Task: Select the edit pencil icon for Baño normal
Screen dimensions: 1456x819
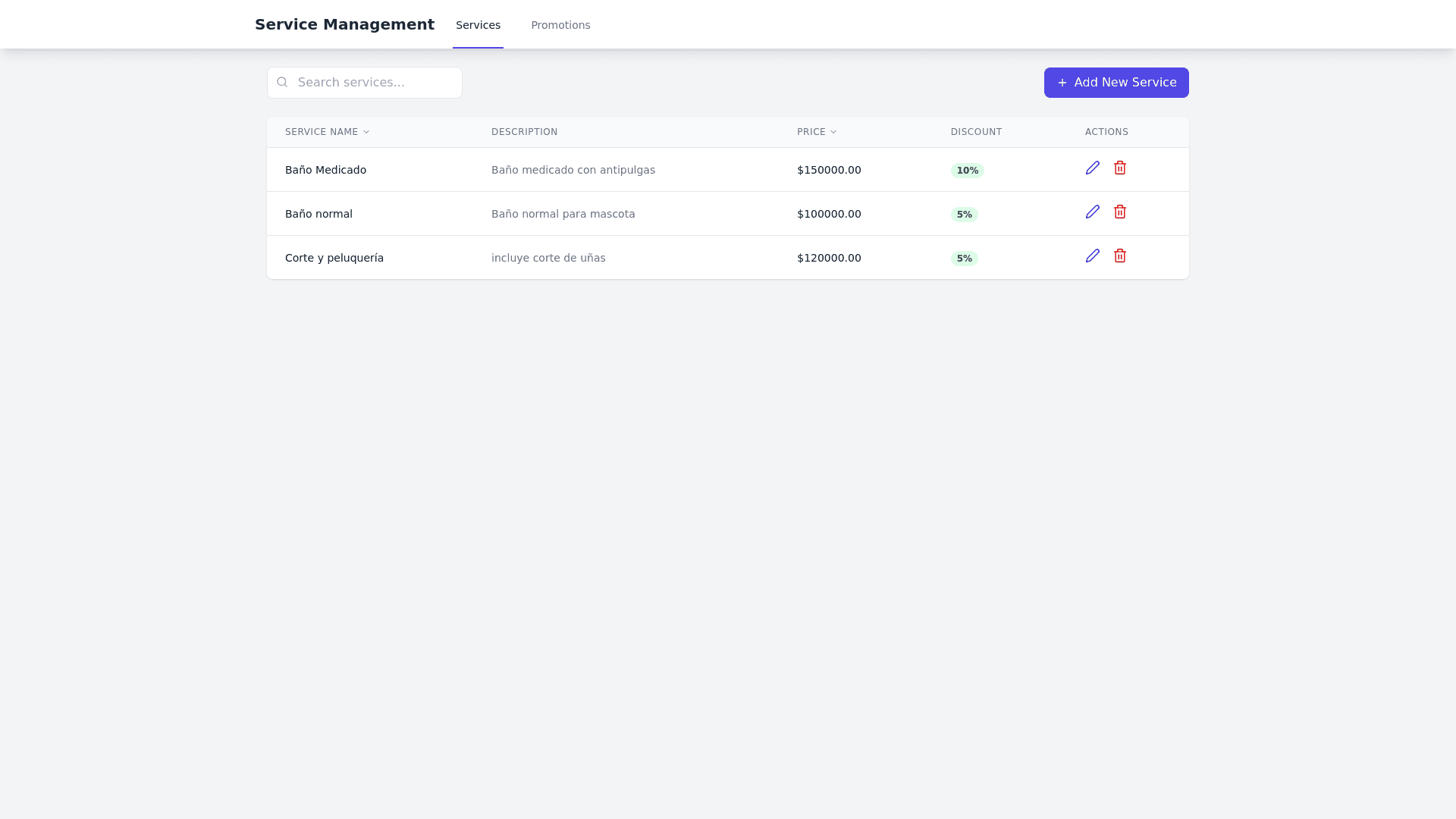Action: (x=1092, y=212)
